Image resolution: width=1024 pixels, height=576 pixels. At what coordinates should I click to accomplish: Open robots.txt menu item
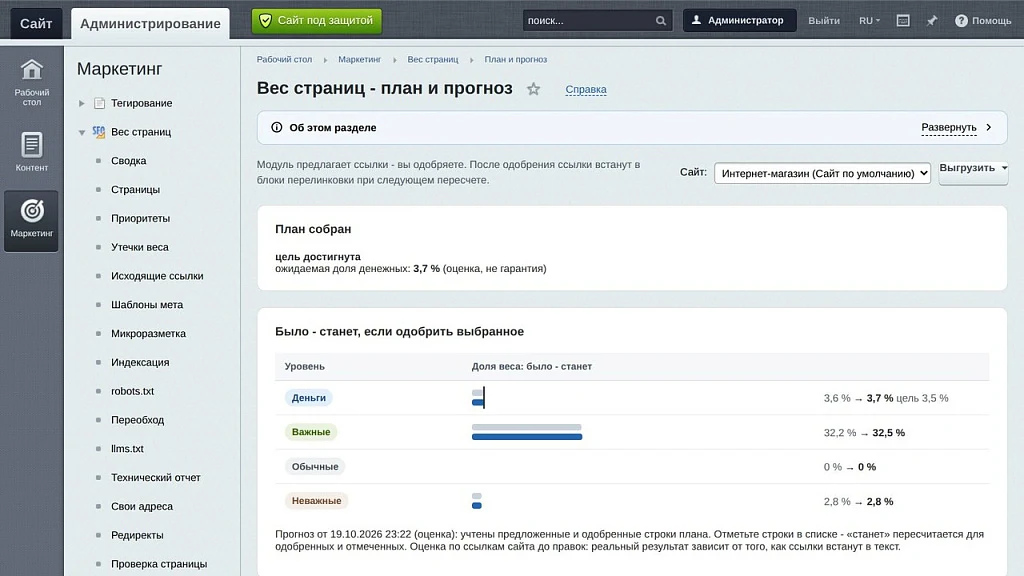[133, 391]
